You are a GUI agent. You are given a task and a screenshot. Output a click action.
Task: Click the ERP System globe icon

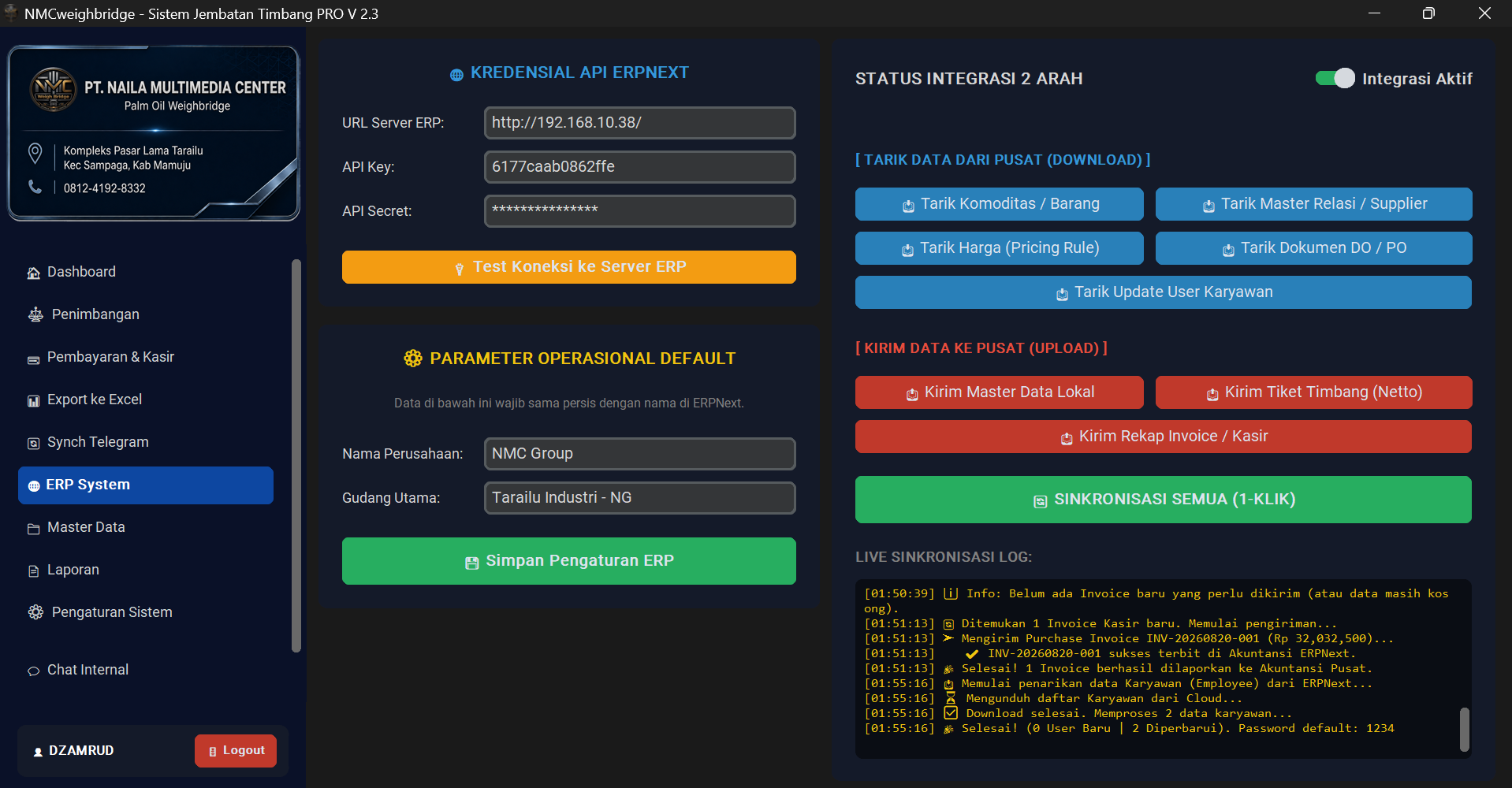pos(34,486)
